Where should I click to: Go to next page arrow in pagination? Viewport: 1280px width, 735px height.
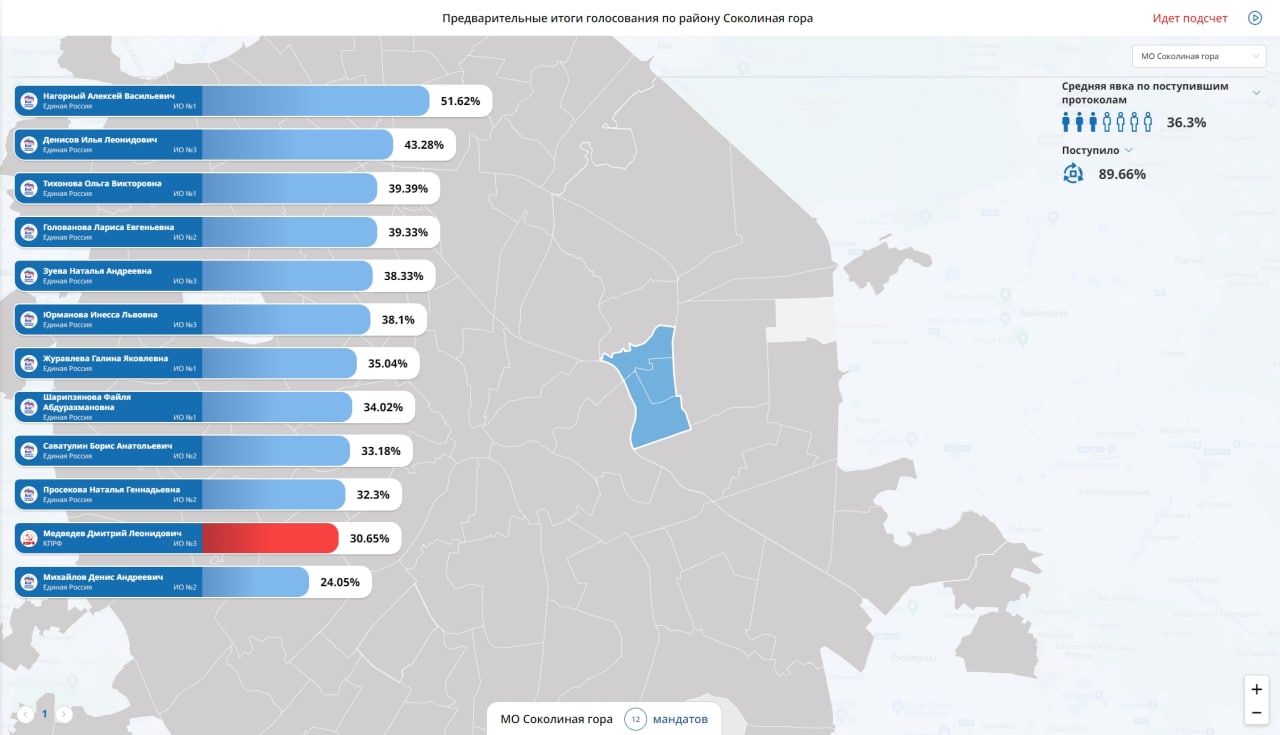[x=64, y=714]
